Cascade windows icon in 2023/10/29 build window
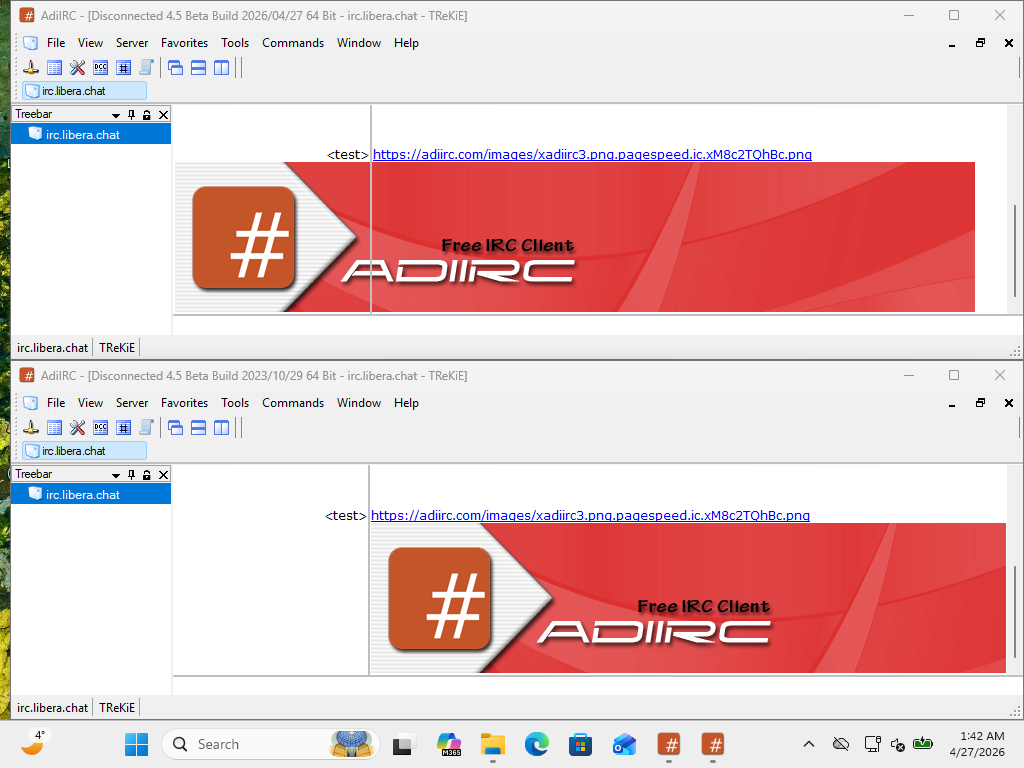This screenshot has width=1024, height=768. coord(175,428)
